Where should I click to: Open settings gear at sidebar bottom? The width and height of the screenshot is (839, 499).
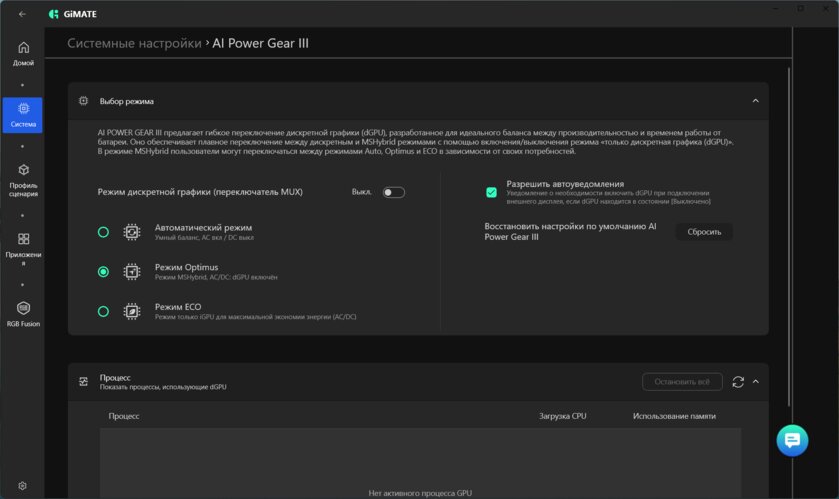tap(22, 486)
